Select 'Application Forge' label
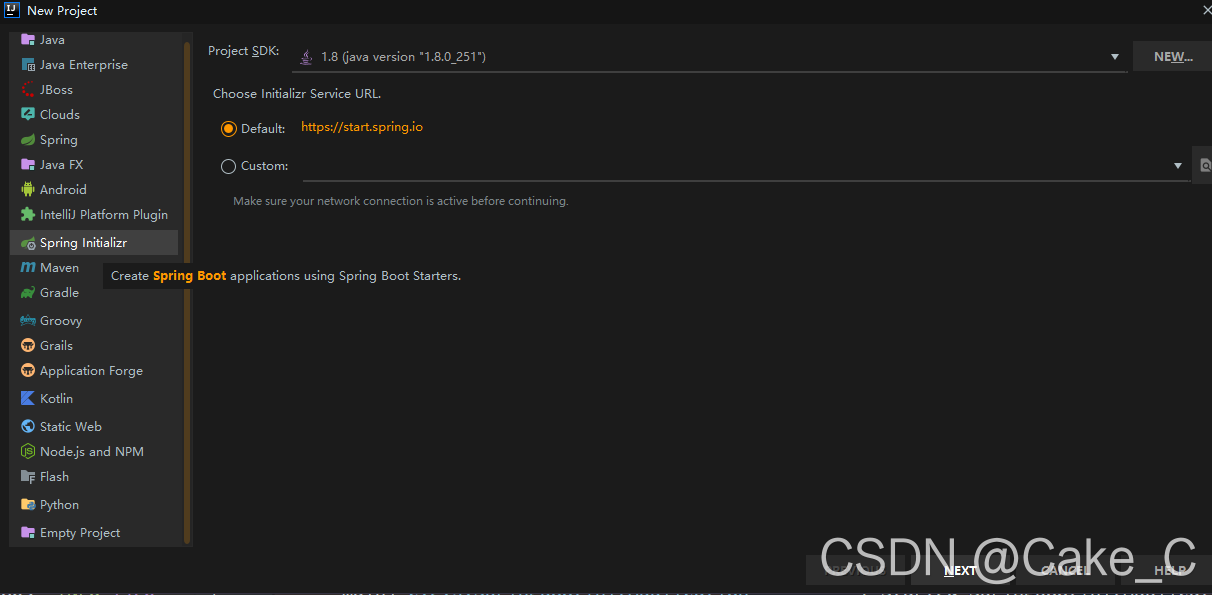 pyautogui.click(x=91, y=371)
